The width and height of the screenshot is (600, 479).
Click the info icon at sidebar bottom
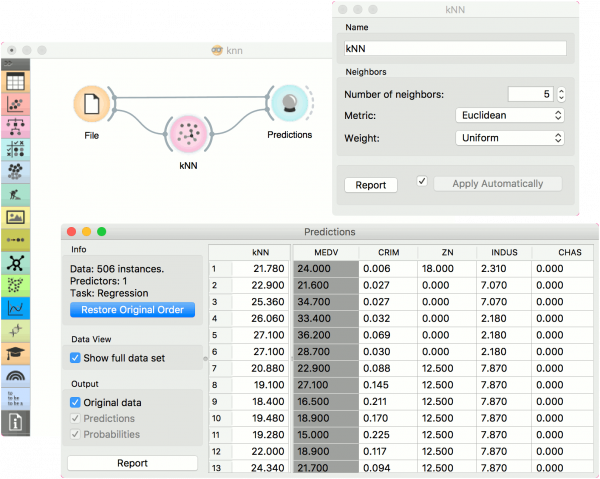click(16, 423)
